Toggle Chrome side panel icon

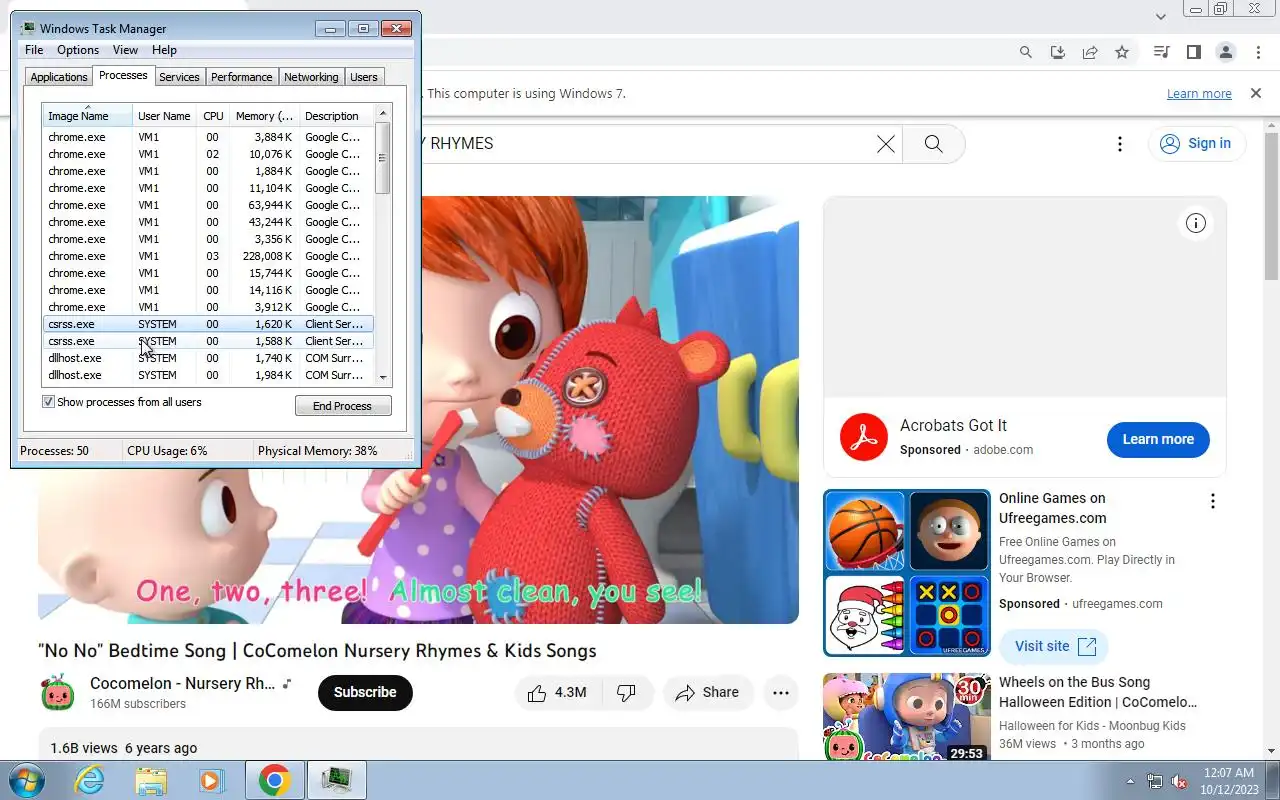pyautogui.click(x=1193, y=52)
